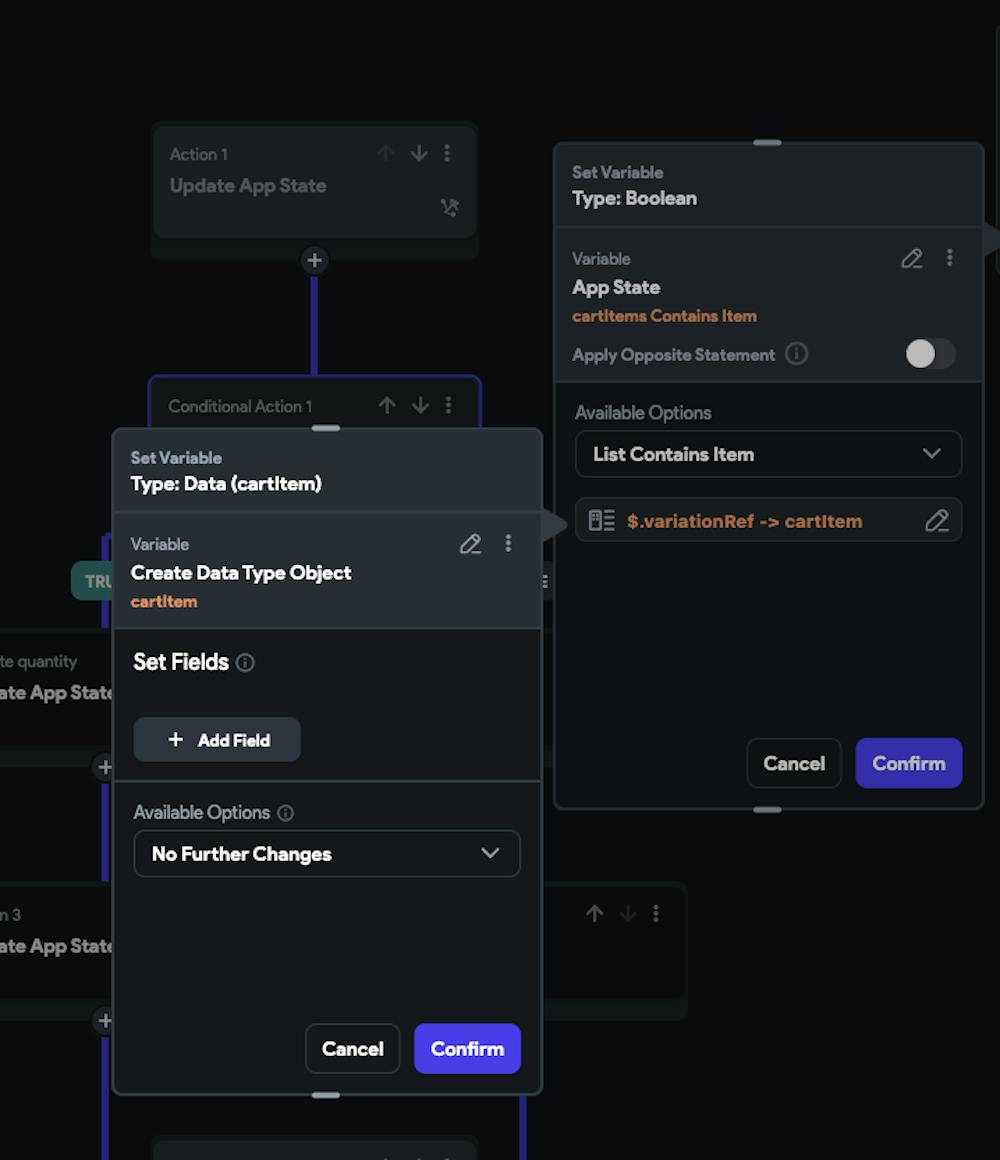The width and height of the screenshot is (1000, 1160).
Task: Cancel the cartItem Set Variable panel
Action: pyautogui.click(x=352, y=1049)
